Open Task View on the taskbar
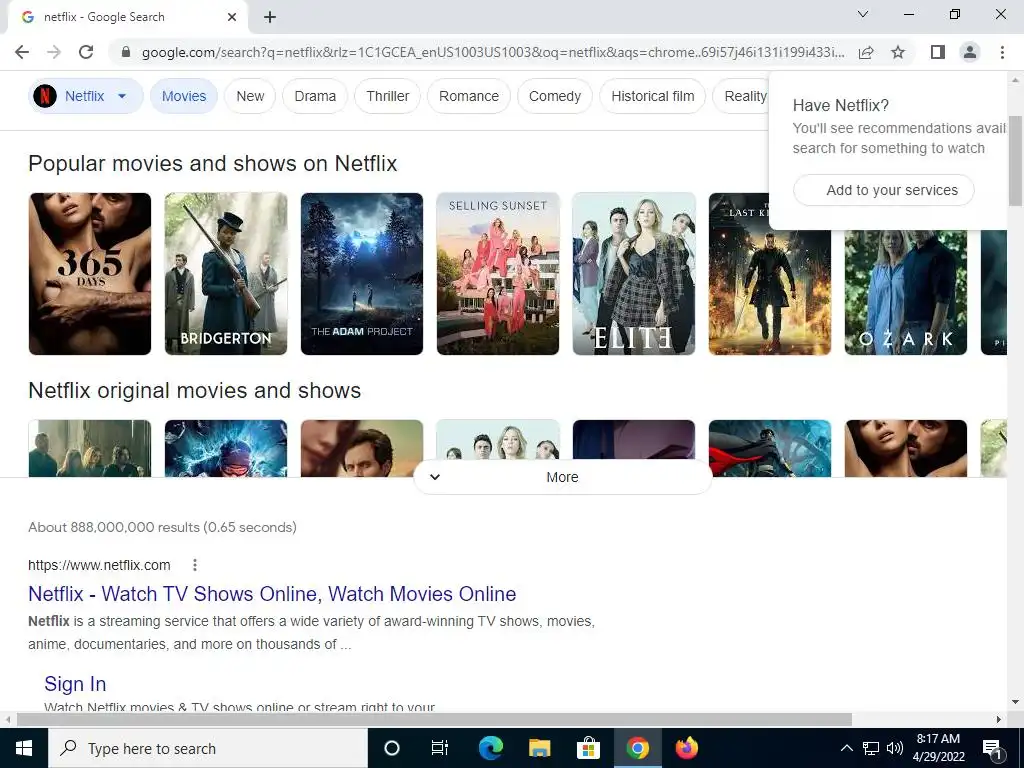The image size is (1024, 768). [440, 748]
